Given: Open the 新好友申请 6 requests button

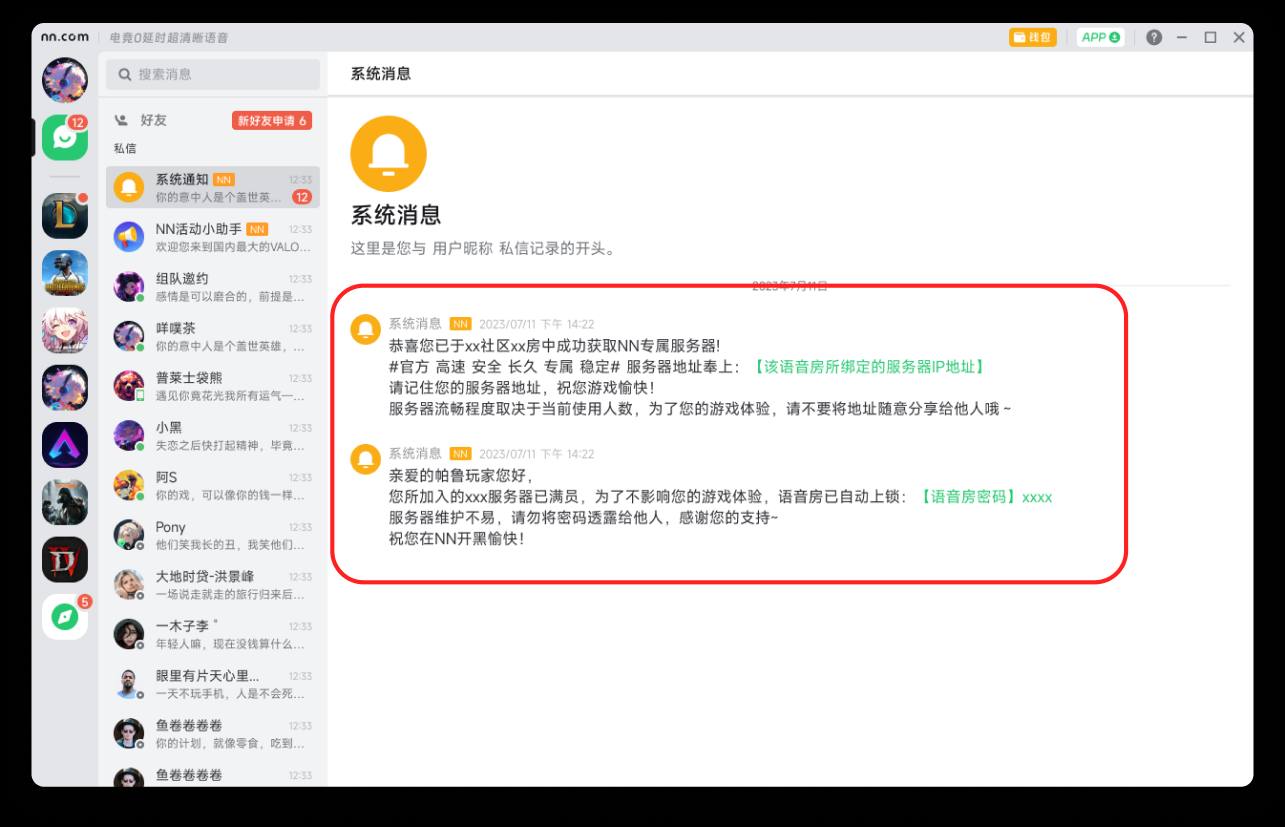Looking at the screenshot, I should pyautogui.click(x=272, y=121).
